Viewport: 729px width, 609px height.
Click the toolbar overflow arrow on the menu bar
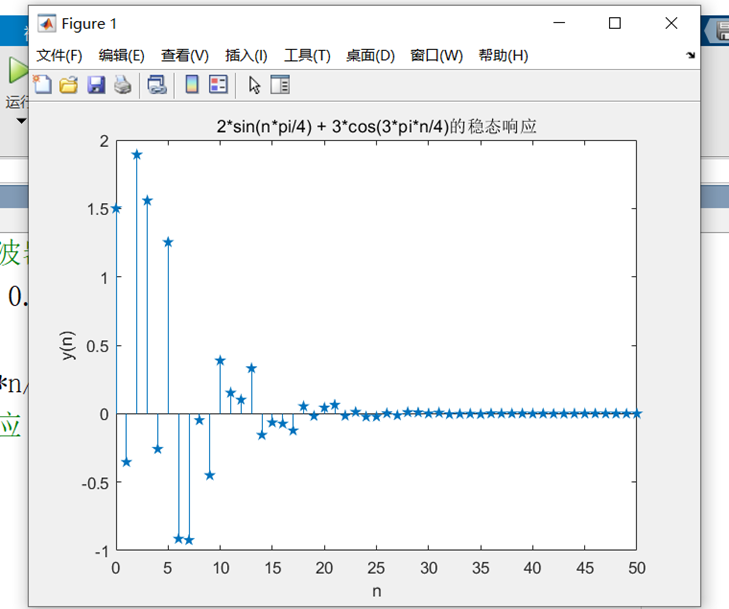click(690, 55)
